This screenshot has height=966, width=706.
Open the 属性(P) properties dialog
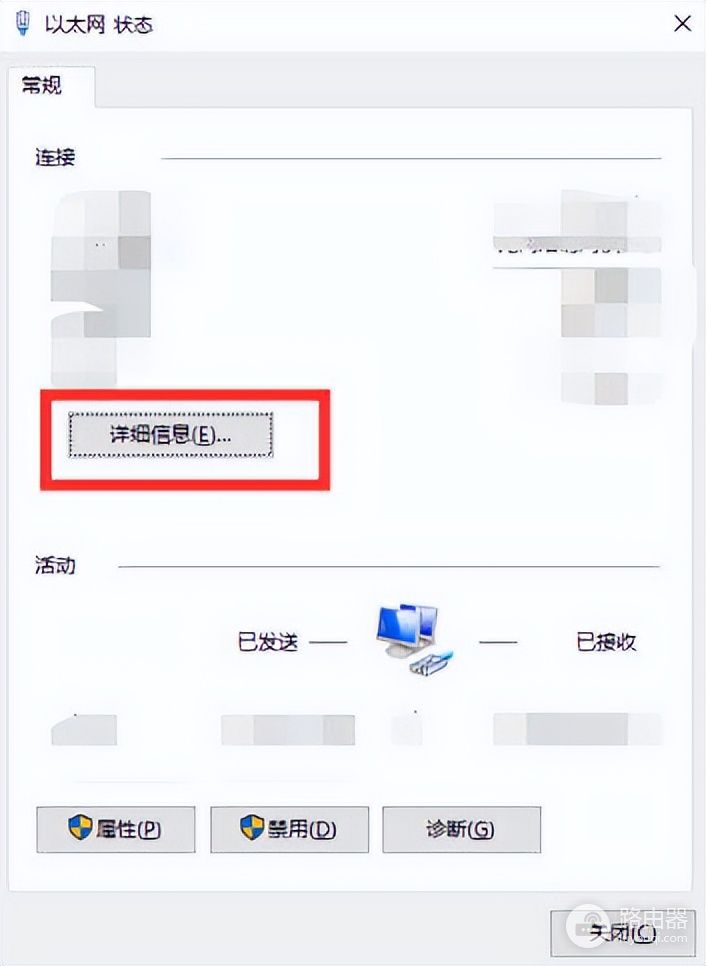point(116,829)
